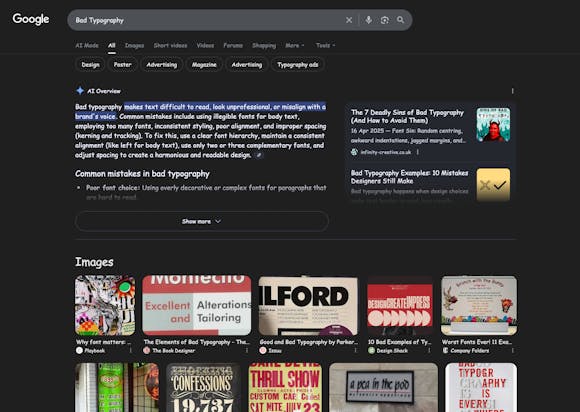Select the Magazine filter chip

point(204,65)
